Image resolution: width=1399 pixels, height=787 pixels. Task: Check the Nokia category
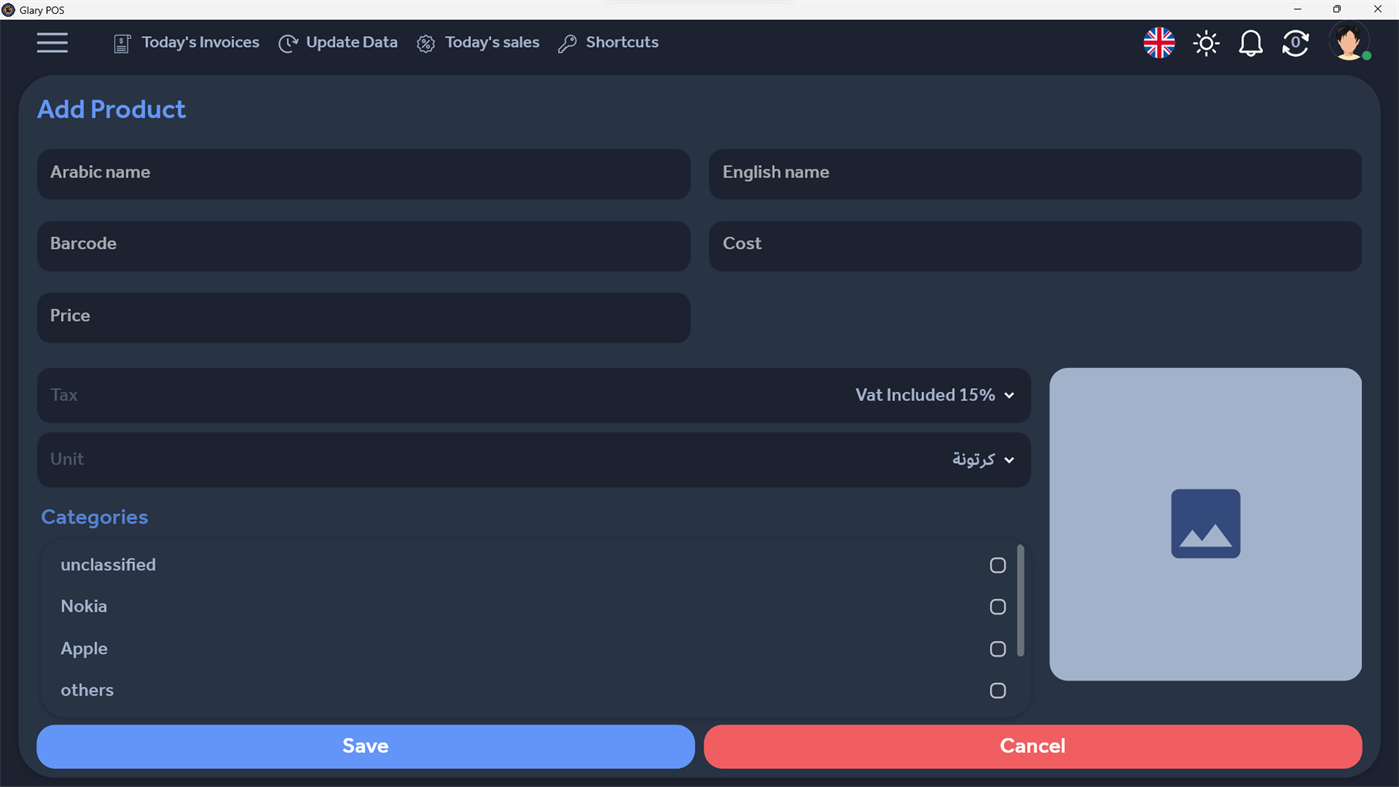(997, 606)
